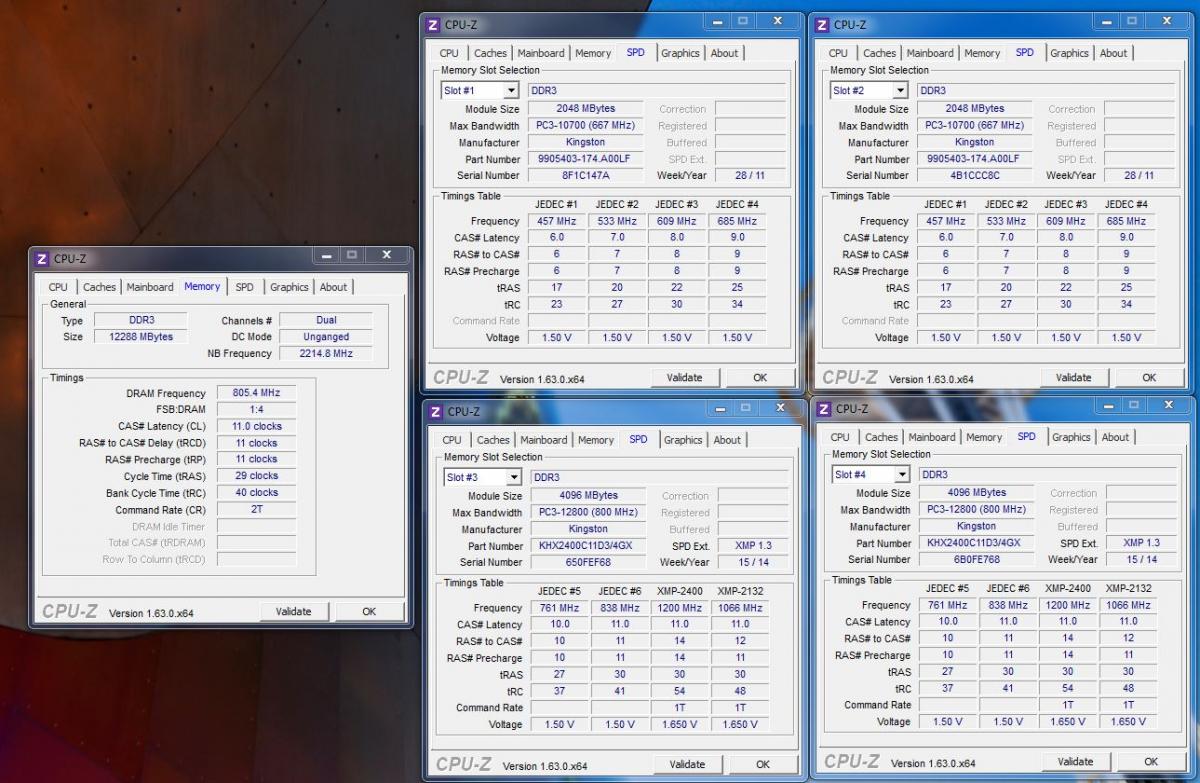
Task: Click OK in the Slot #1 window
Action: [x=760, y=378]
